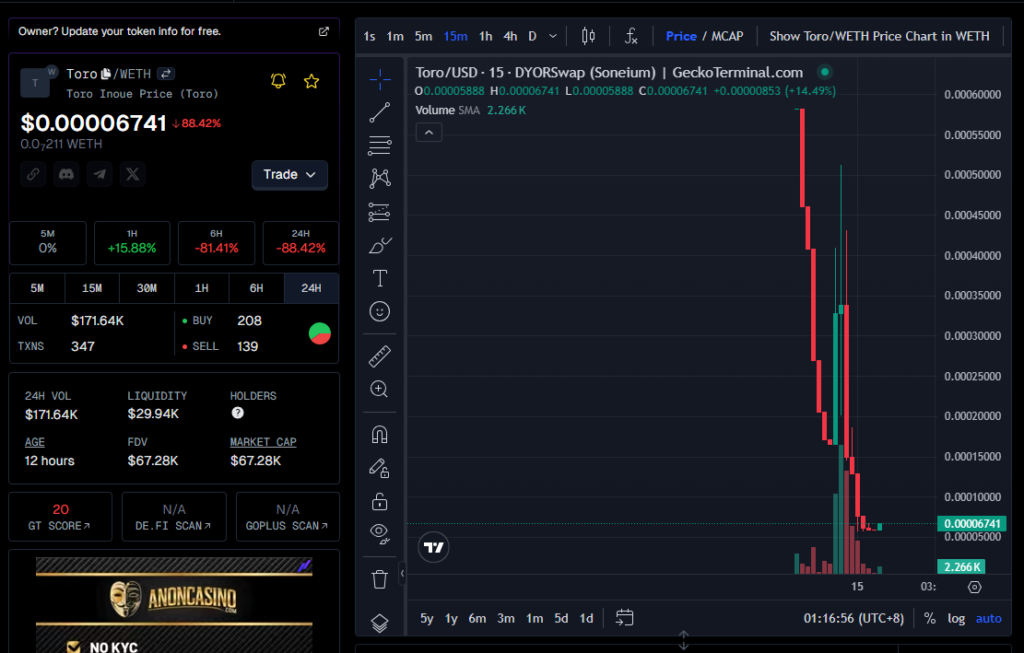Open the emoji icons tool
1024x653 pixels.
[379, 311]
